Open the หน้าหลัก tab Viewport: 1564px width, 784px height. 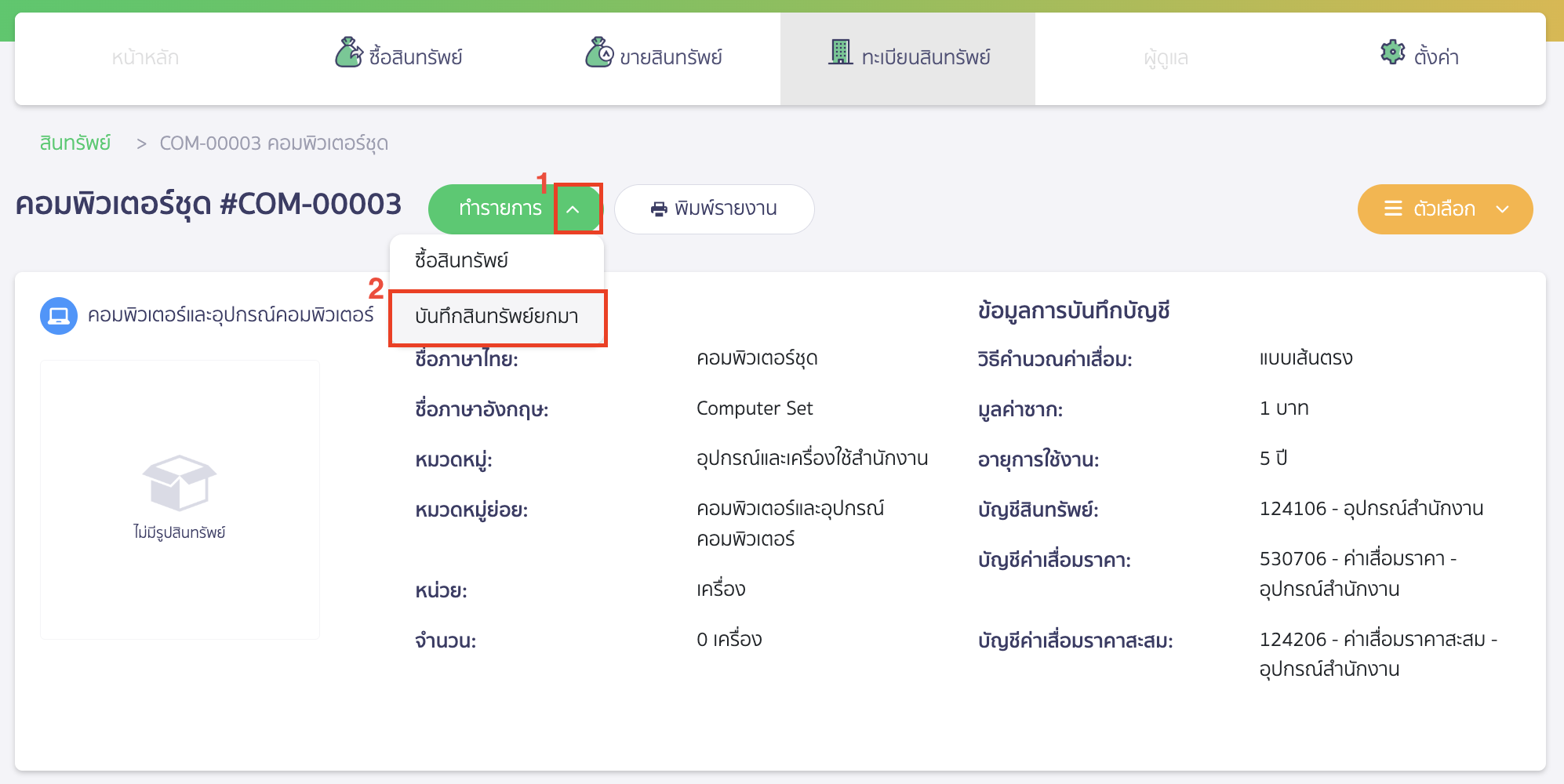pyautogui.click(x=146, y=56)
